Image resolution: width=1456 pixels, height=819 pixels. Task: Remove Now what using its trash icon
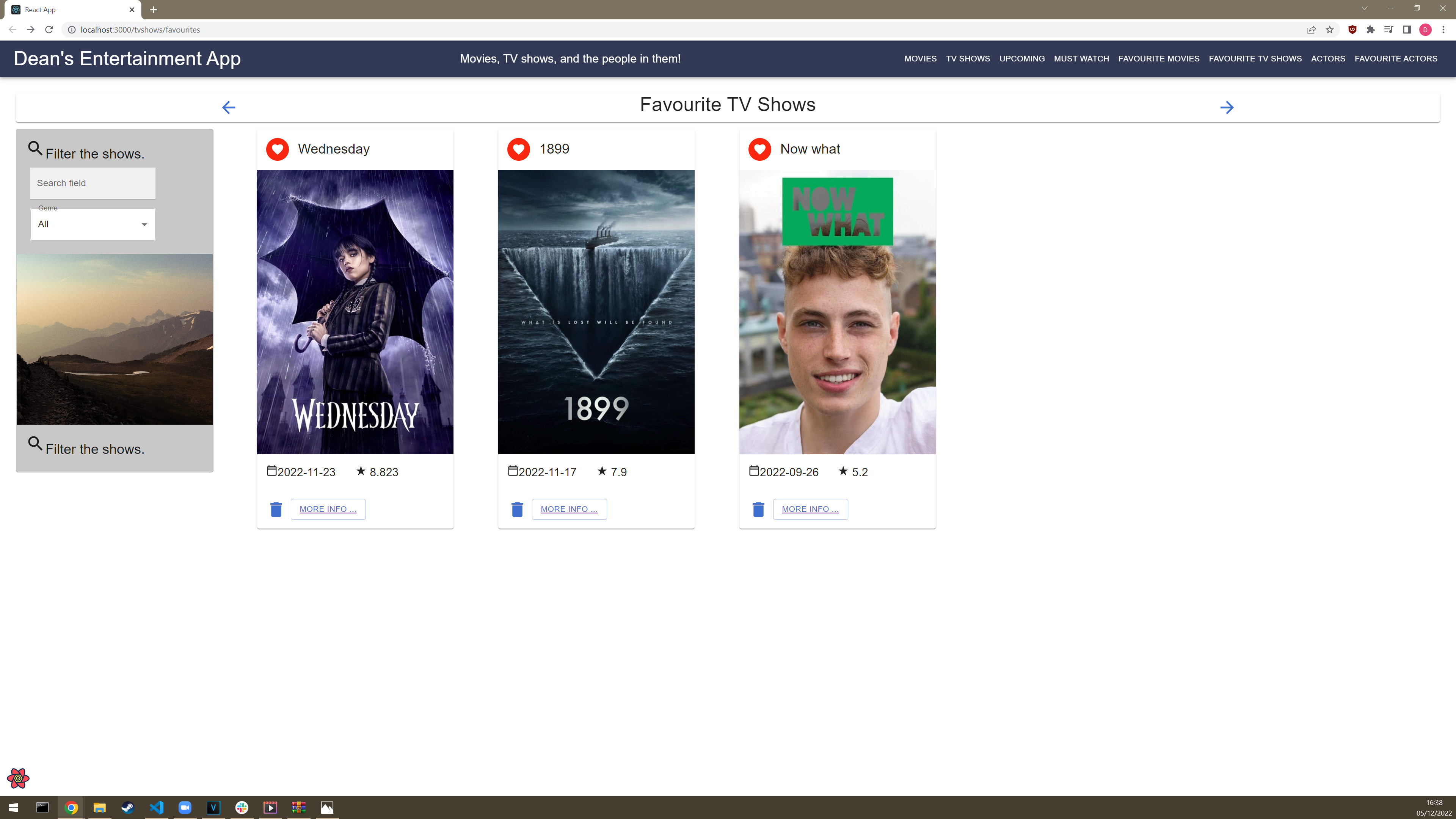coord(758,509)
